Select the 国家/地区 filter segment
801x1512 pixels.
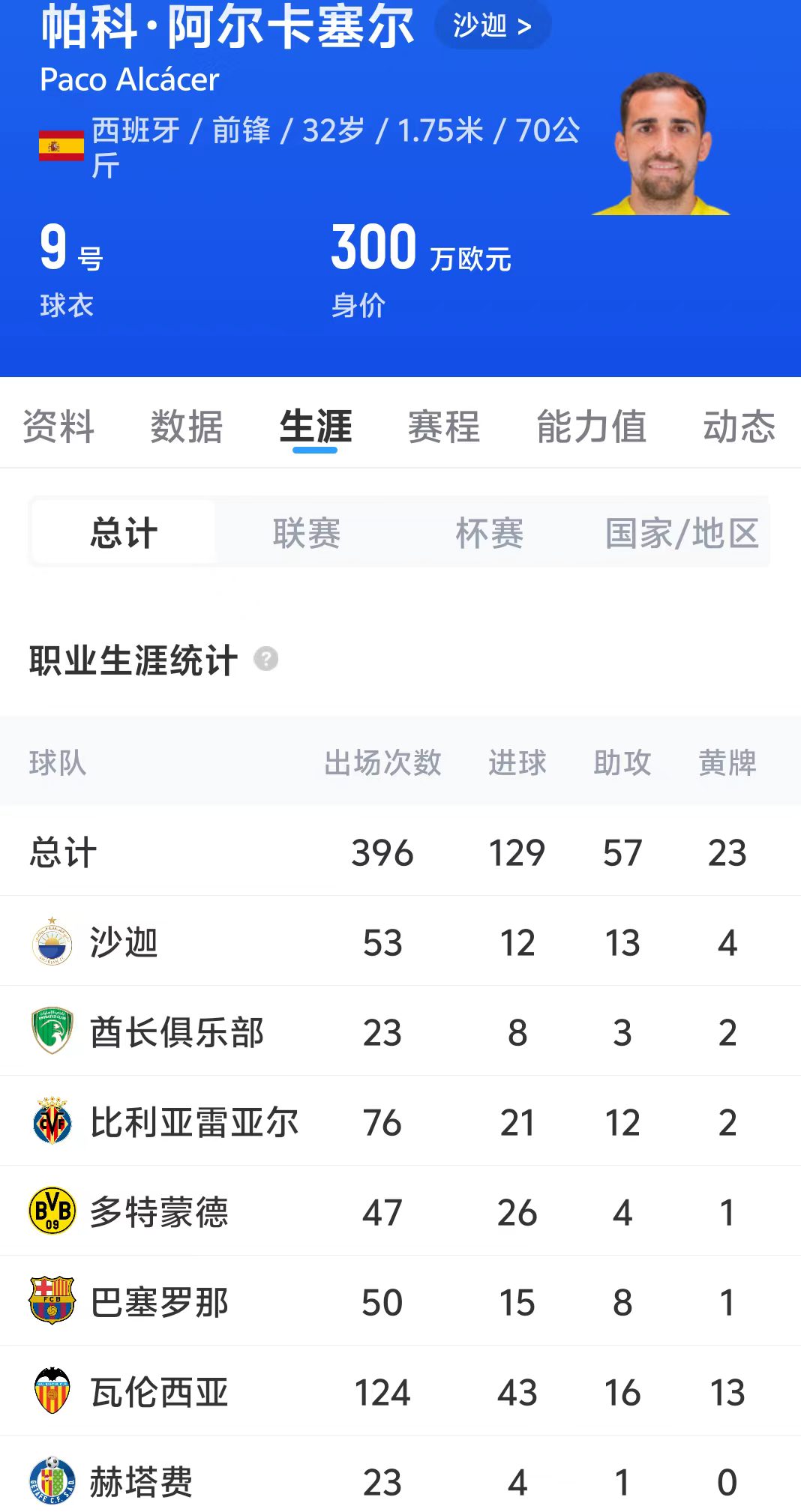click(682, 533)
